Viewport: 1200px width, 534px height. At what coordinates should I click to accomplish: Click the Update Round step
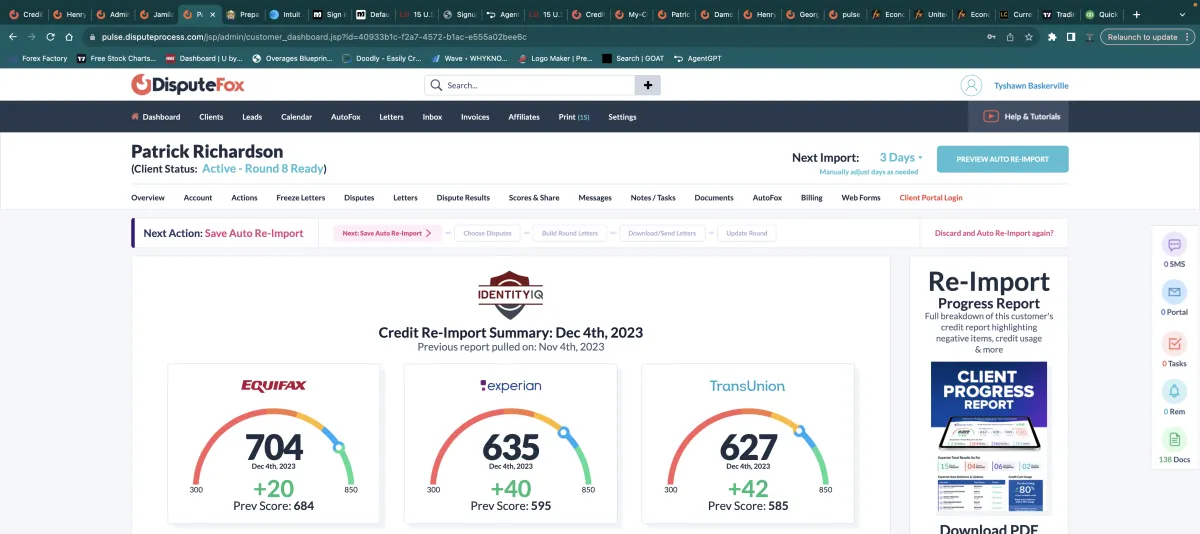pos(747,233)
